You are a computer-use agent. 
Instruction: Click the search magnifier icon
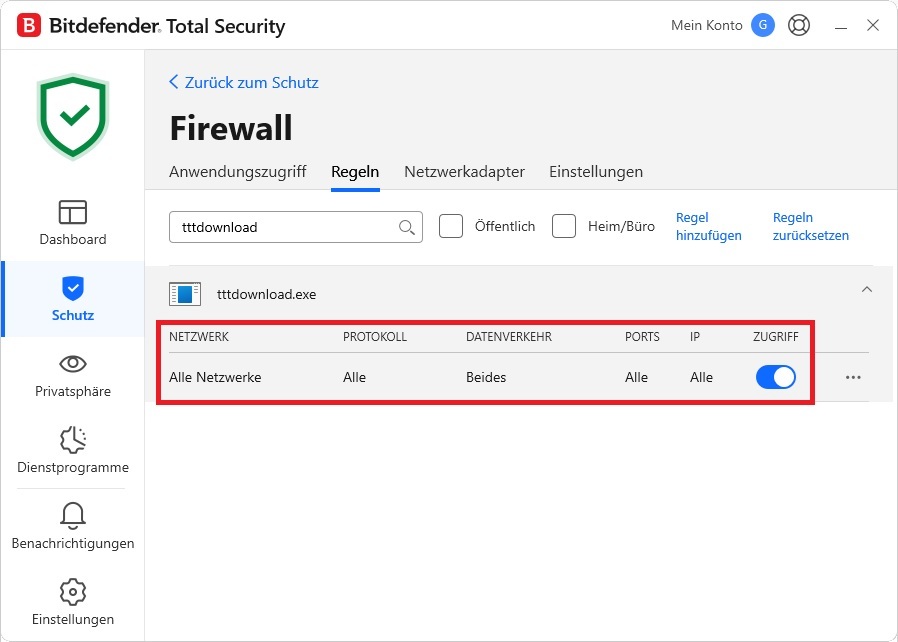pyautogui.click(x=407, y=227)
